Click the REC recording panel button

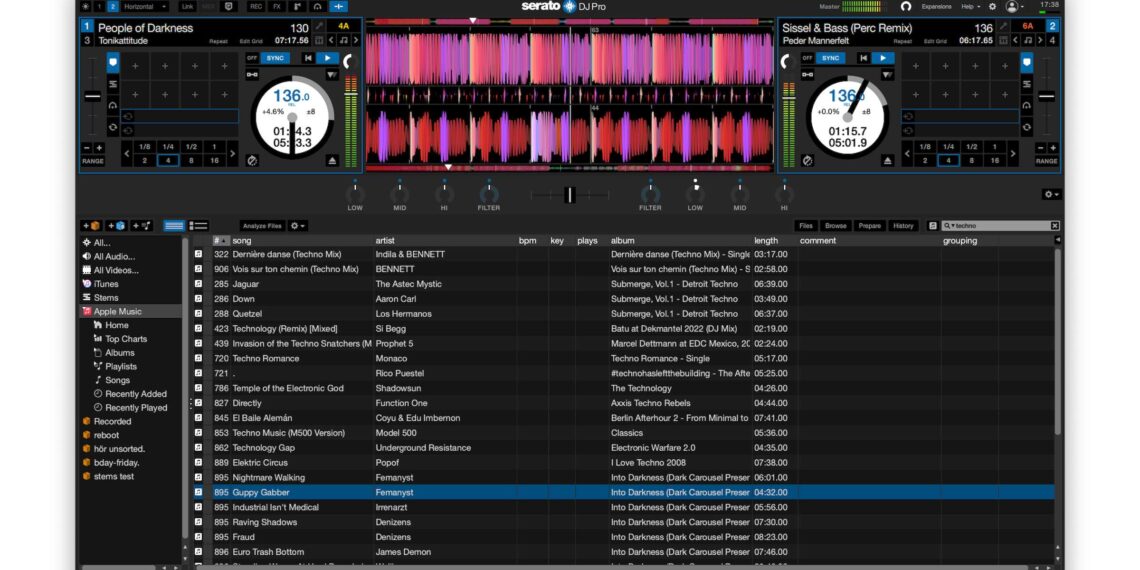click(256, 6)
